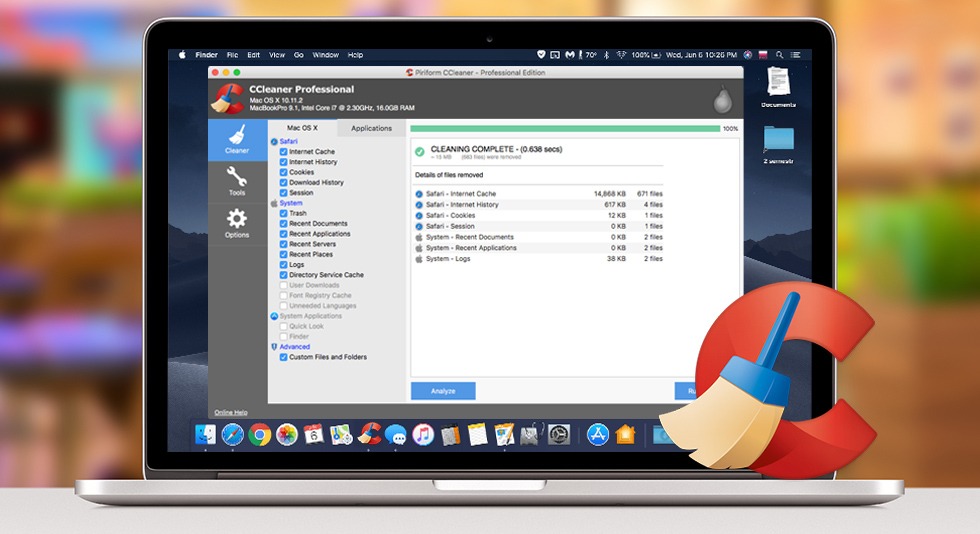Select the Safari group header
Image resolution: width=980 pixels, height=534 pixels.
point(288,141)
